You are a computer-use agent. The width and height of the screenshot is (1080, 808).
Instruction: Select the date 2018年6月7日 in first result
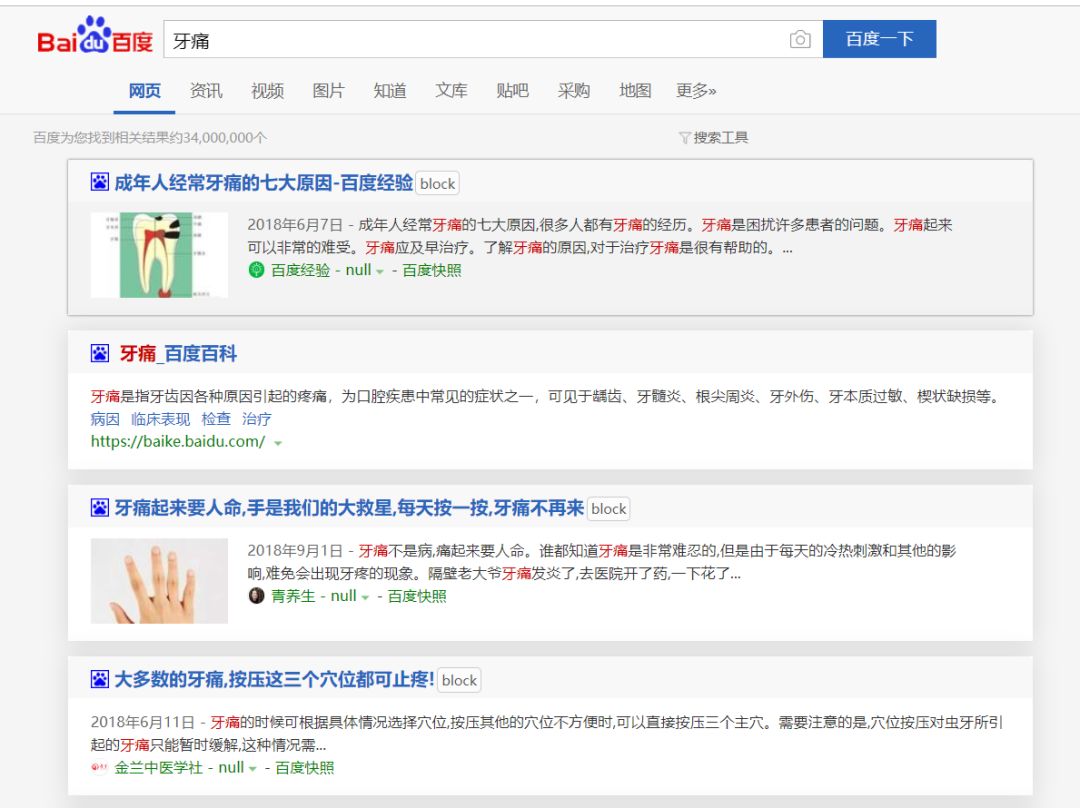pyautogui.click(x=295, y=225)
